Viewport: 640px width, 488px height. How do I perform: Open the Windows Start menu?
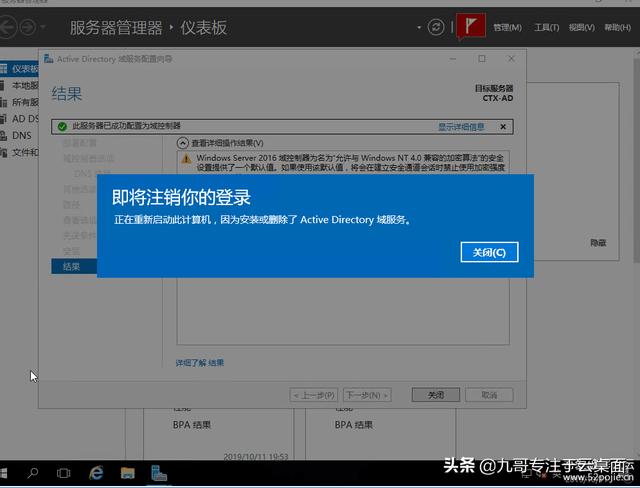(x=4, y=473)
